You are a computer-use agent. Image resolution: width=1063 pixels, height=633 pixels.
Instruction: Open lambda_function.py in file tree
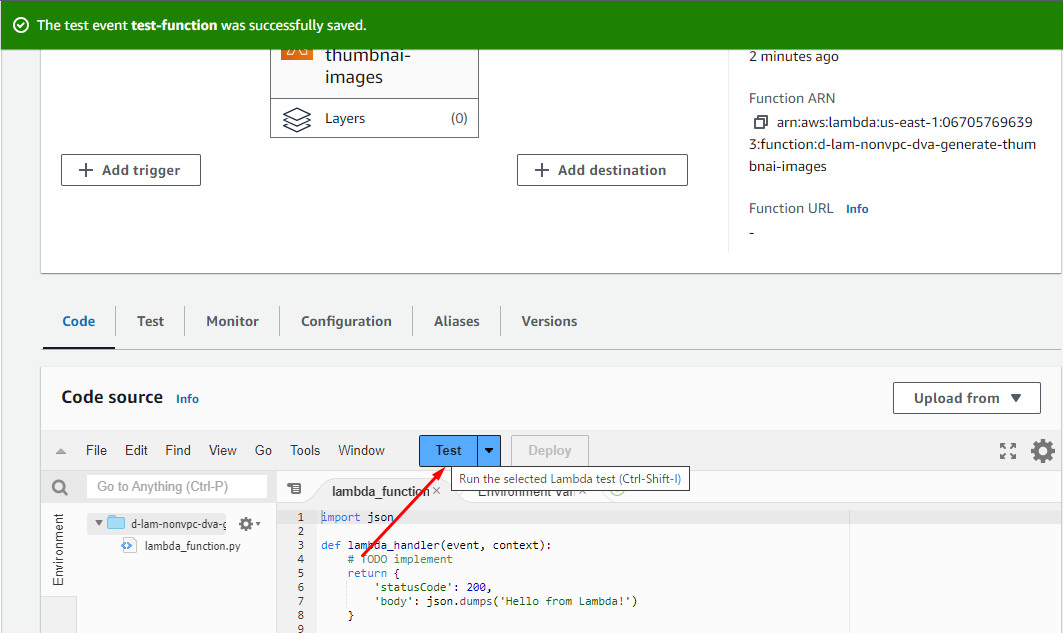192,546
